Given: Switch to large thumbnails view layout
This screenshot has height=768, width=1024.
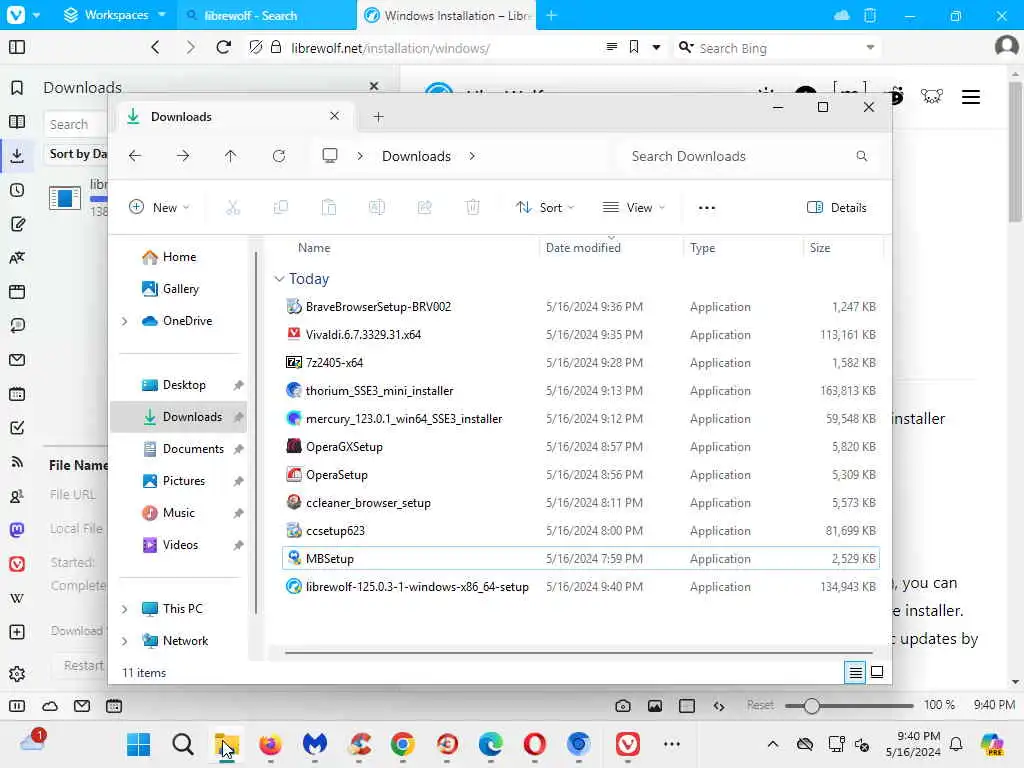Looking at the screenshot, I should point(877,672).
